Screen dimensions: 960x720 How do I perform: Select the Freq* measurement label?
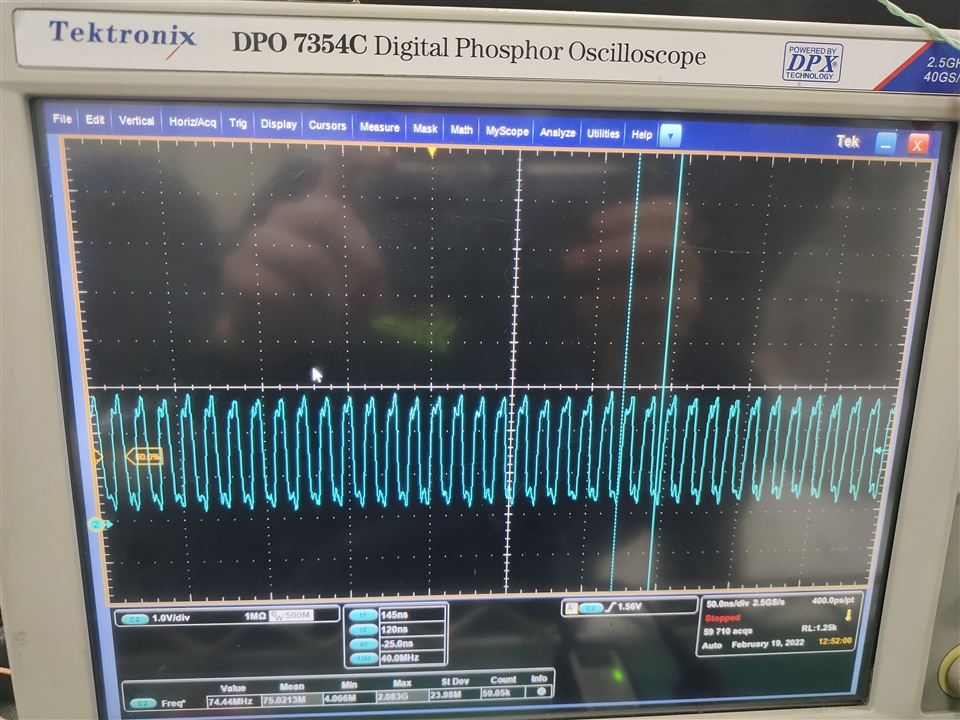click(173, 703)
